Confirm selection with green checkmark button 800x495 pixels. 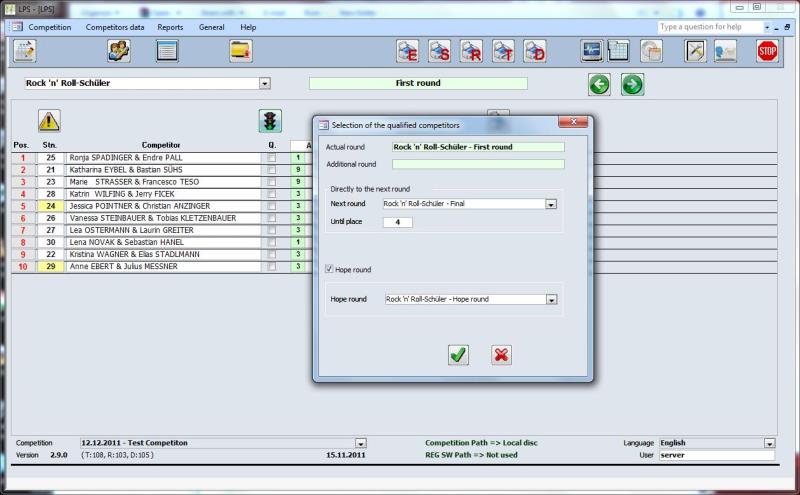(x=458, y=354)
